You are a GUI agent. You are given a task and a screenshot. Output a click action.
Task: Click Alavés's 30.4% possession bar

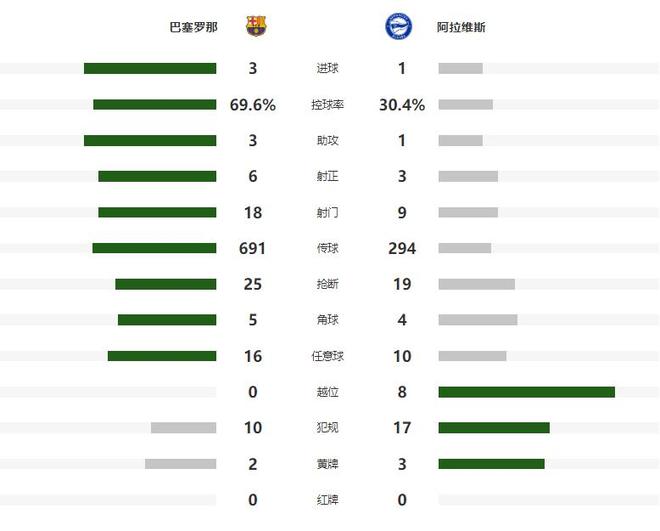[x=465, y=105]
